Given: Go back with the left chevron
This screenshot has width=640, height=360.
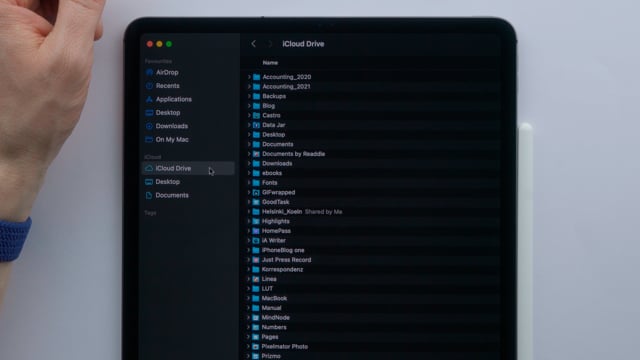Looking at the screenshot, I should click(x=253, y=44).
